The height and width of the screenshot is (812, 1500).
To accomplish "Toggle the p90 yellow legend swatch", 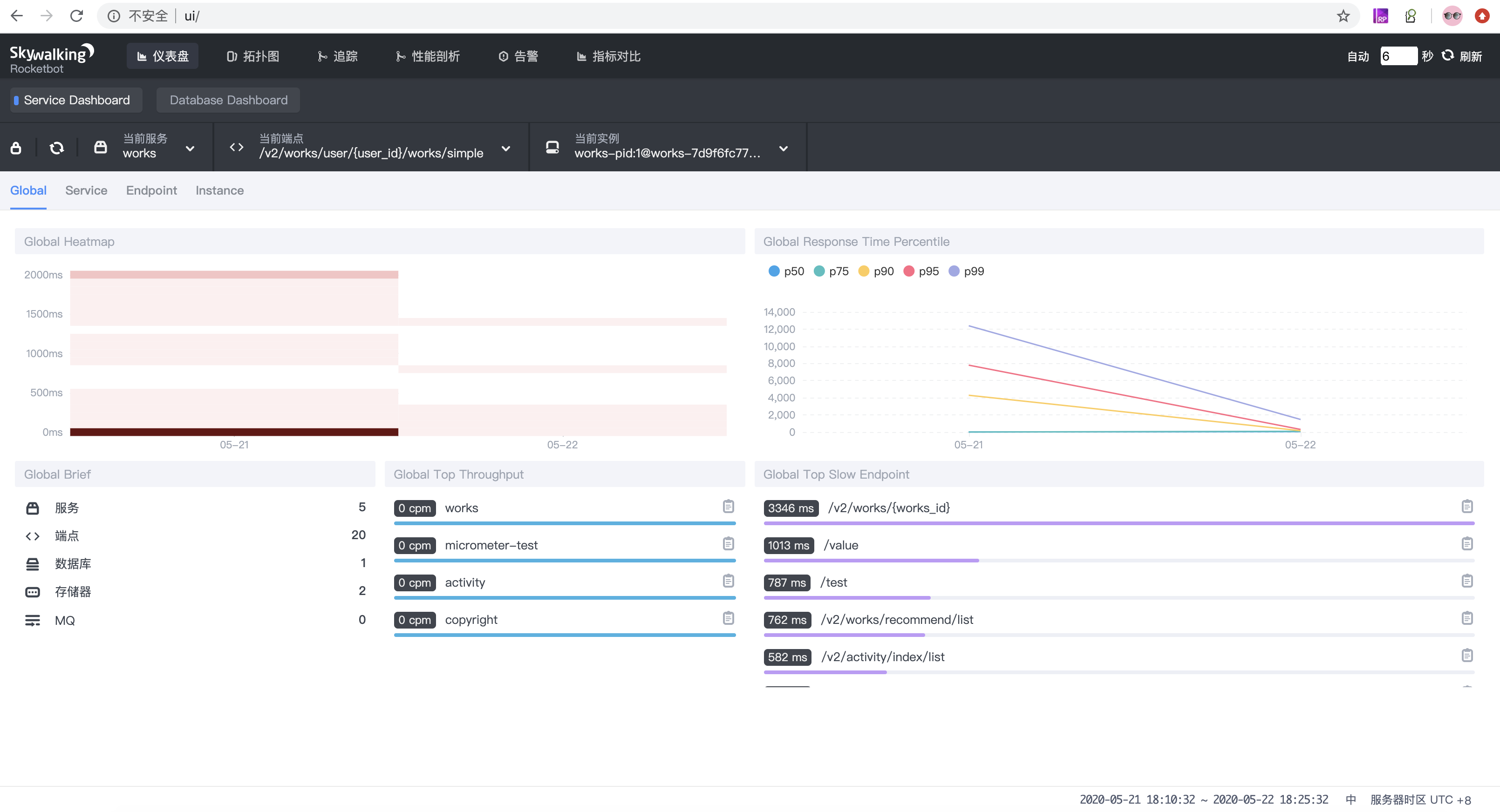I will (864, 271).
